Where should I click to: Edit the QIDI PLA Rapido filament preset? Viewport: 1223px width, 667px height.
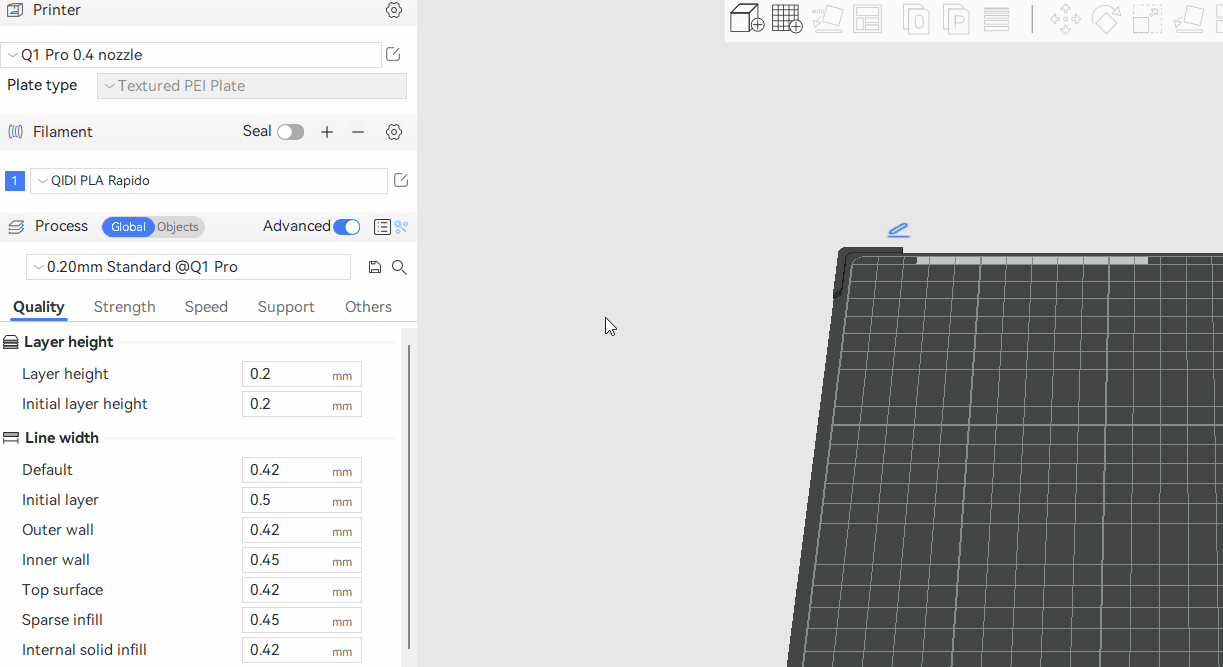[401, 181]
